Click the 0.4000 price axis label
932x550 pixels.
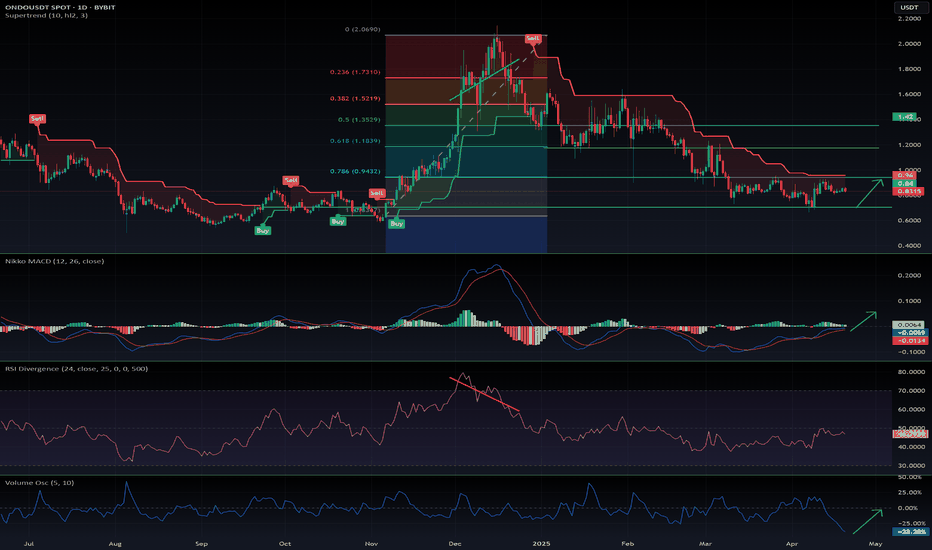coord(909,246)
